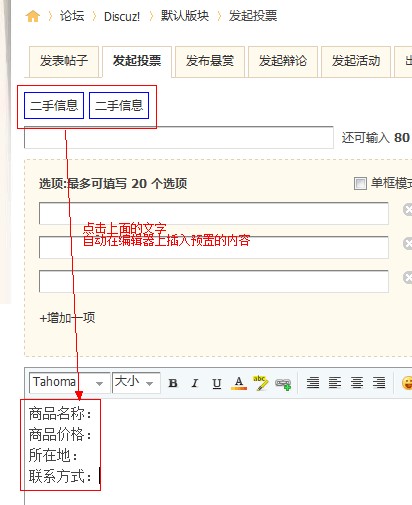
Task: Switch to the 发起辩论 tab
Action: coord(283,61)
